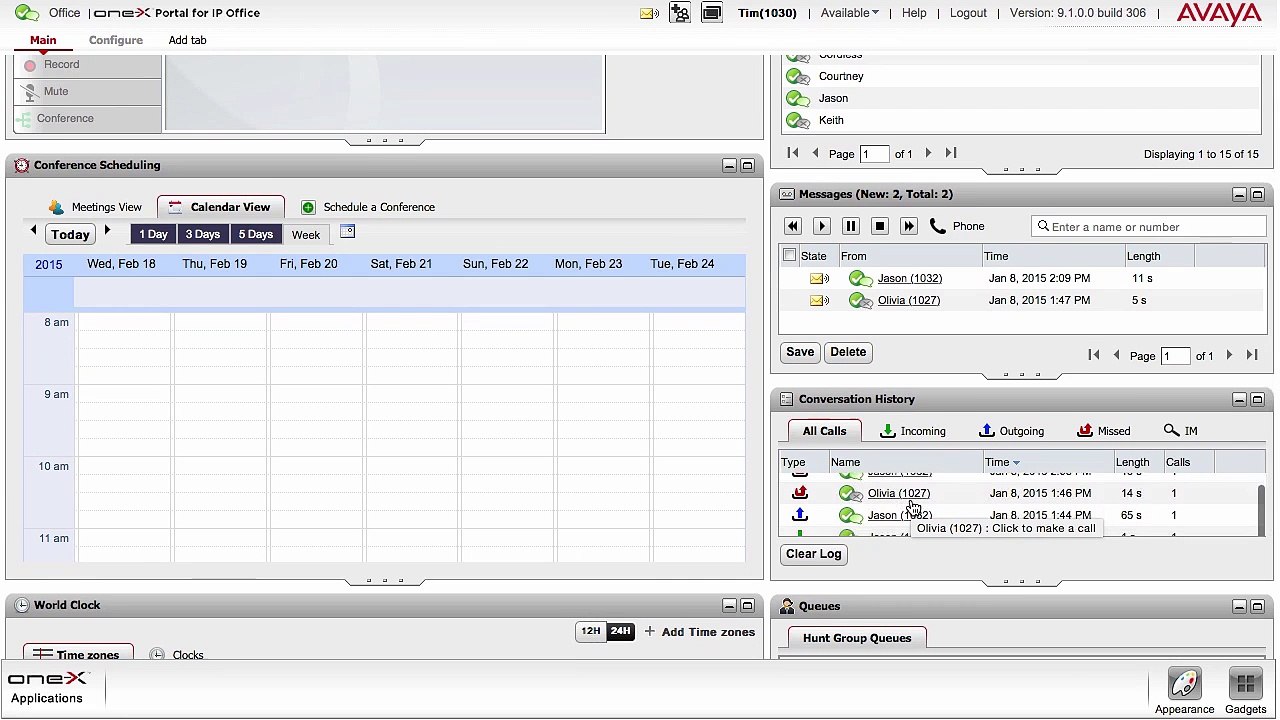Collapse the Messages gadget
The height and width of the screenshot is (720, 1280).
point(1239,194)
